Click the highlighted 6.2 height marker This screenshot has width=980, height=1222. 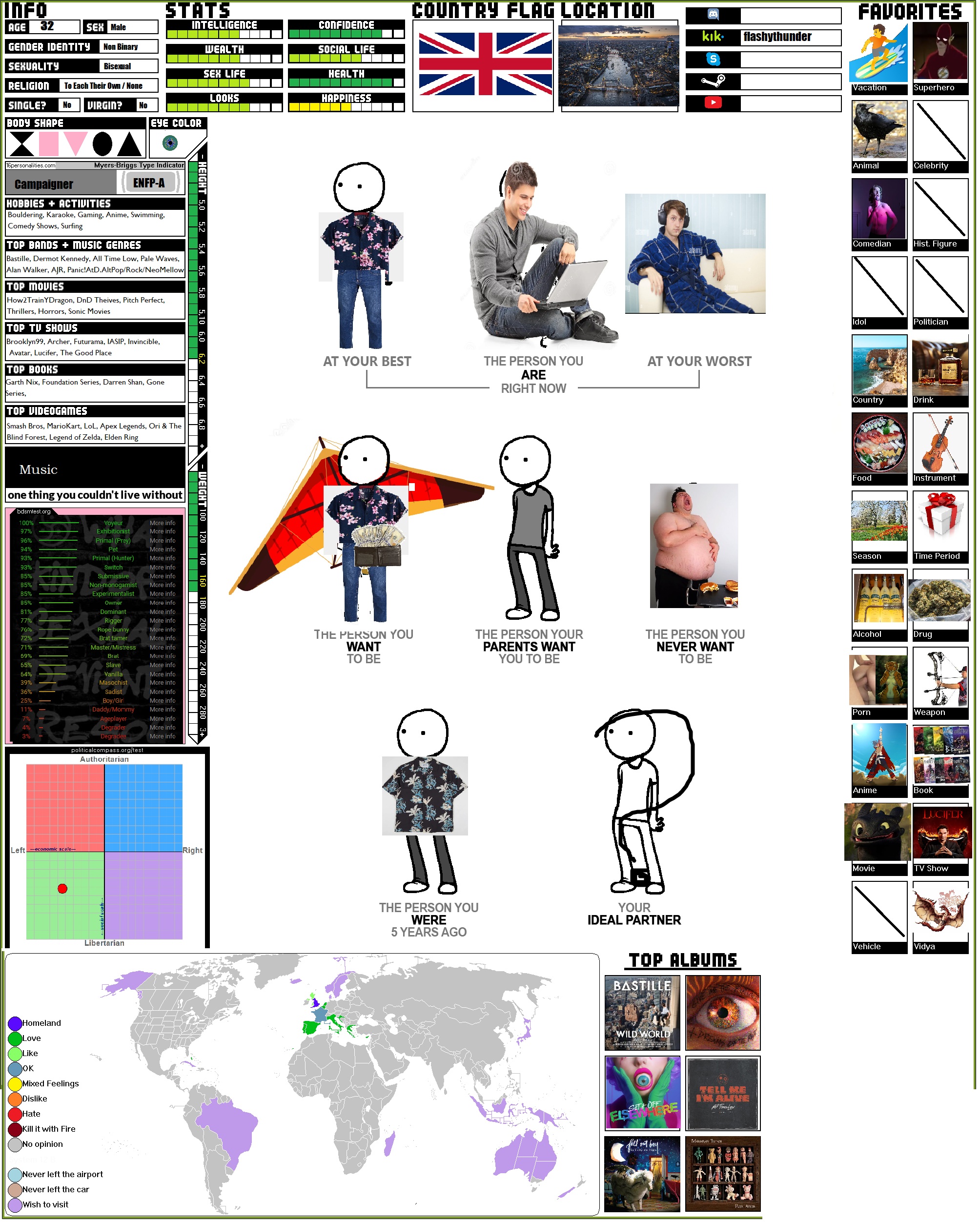click(x=202, y=359)
